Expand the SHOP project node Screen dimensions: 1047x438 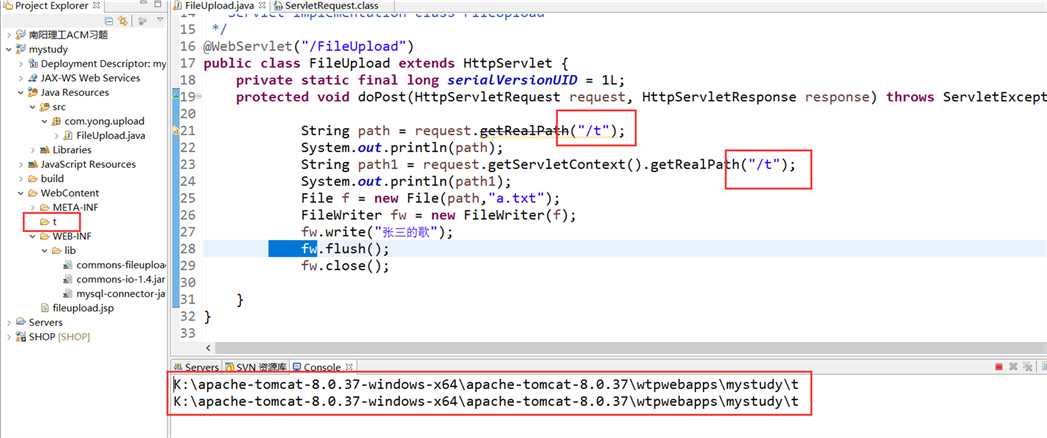pyautogui.click(x=8, y=337)
